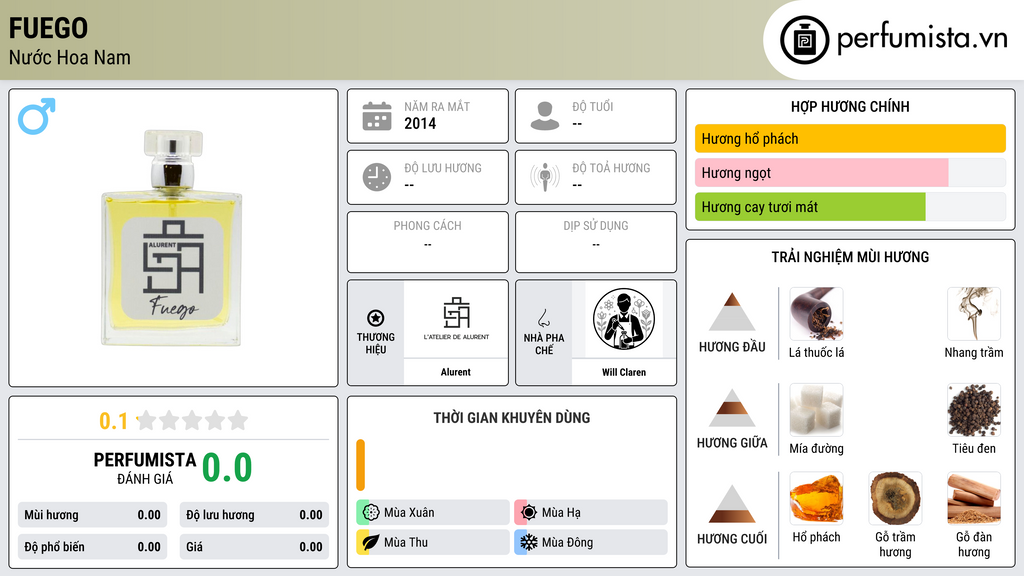Click the Mùa Thu season label
This screenshot has width=1024, height=576.
point(406,542)
